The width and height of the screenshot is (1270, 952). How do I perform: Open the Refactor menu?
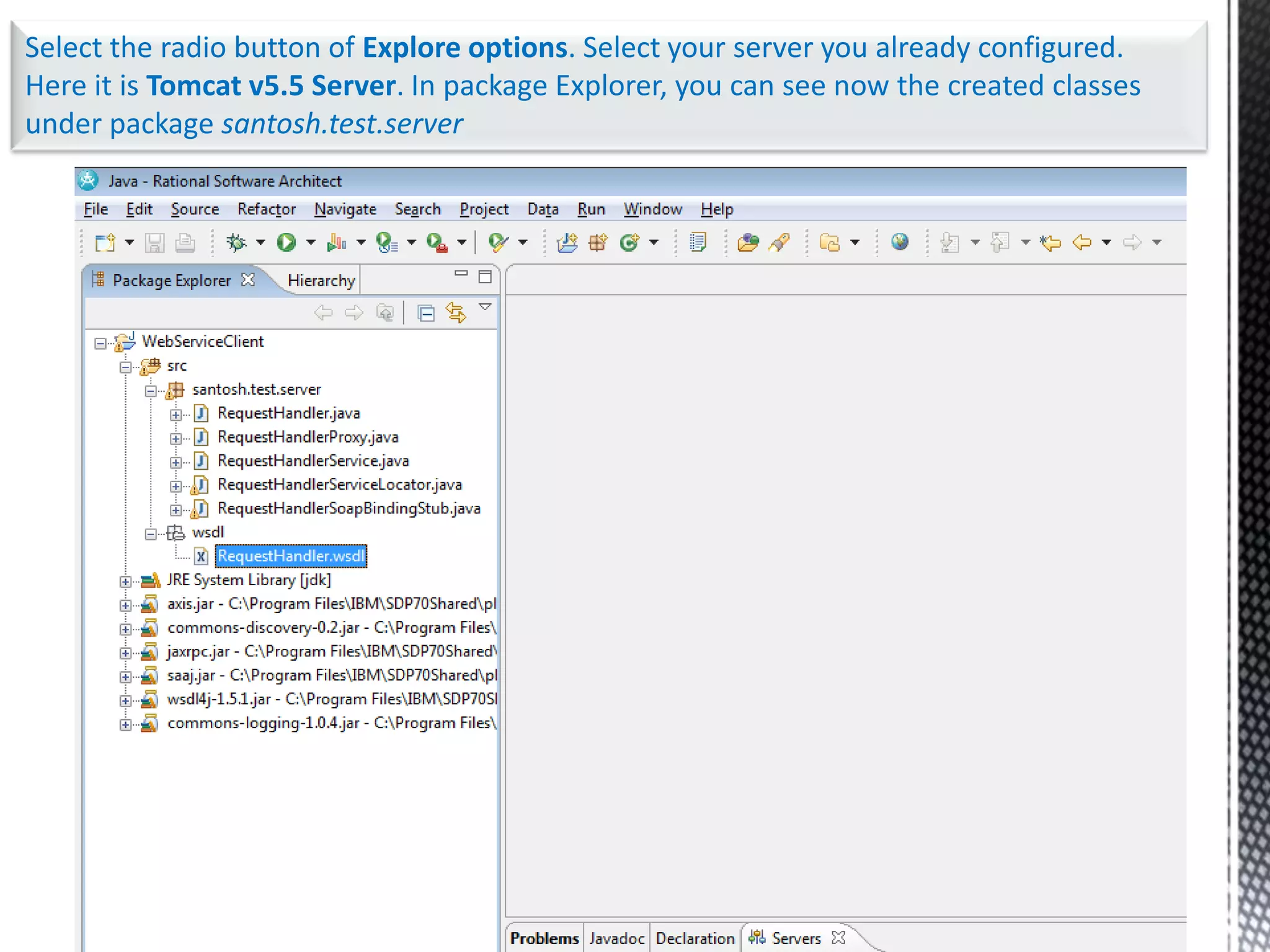tap(267, 209)
